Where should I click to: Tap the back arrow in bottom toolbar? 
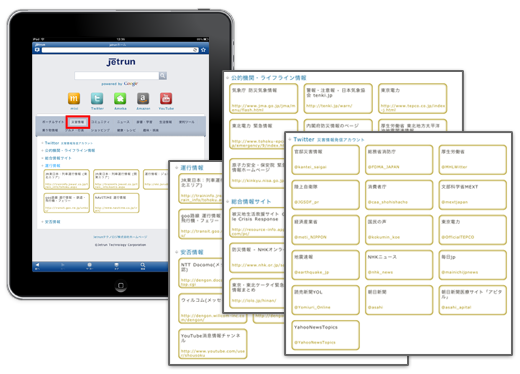pos(37,266)
